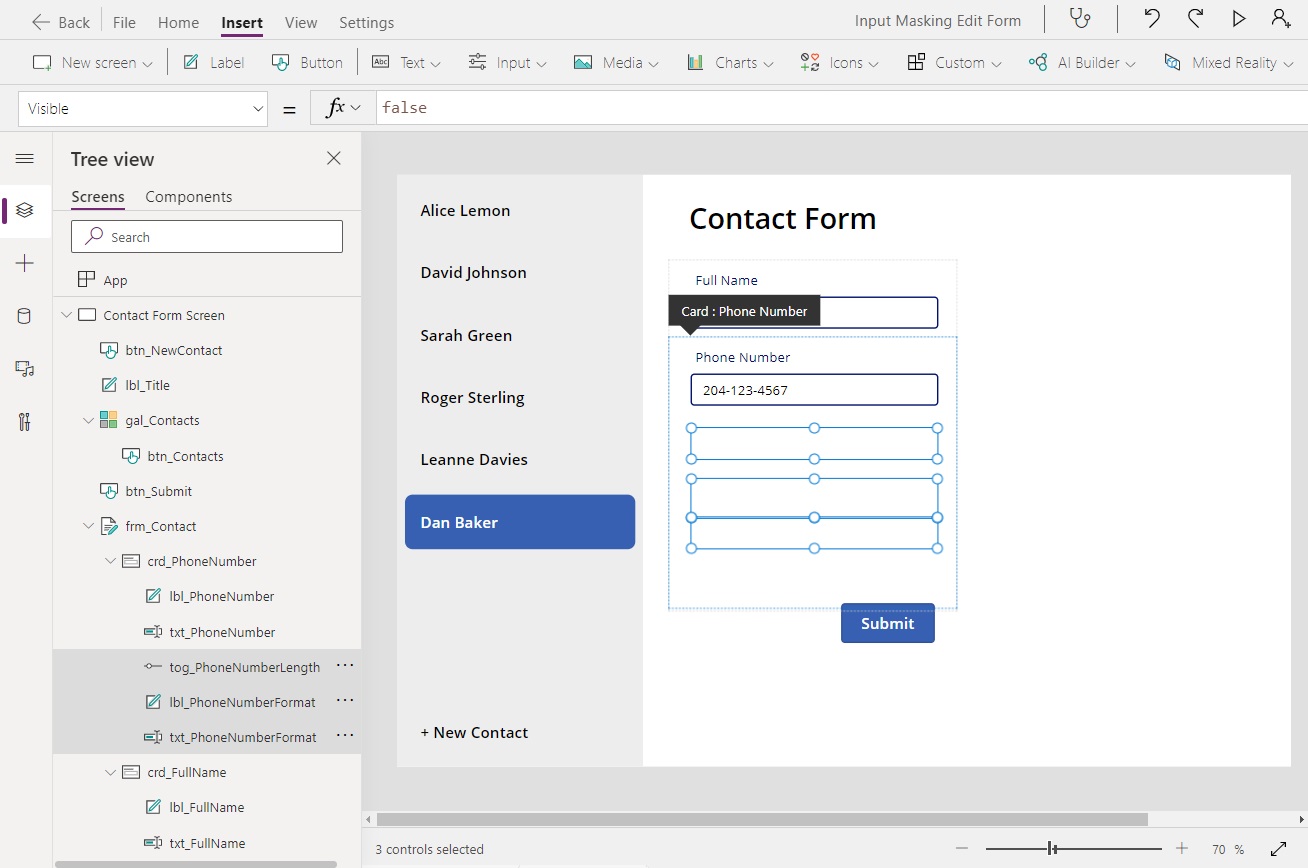Select the Tree view layers icon
The image size is (1308, 868).
pyautogui.click(x=25, y=210)
